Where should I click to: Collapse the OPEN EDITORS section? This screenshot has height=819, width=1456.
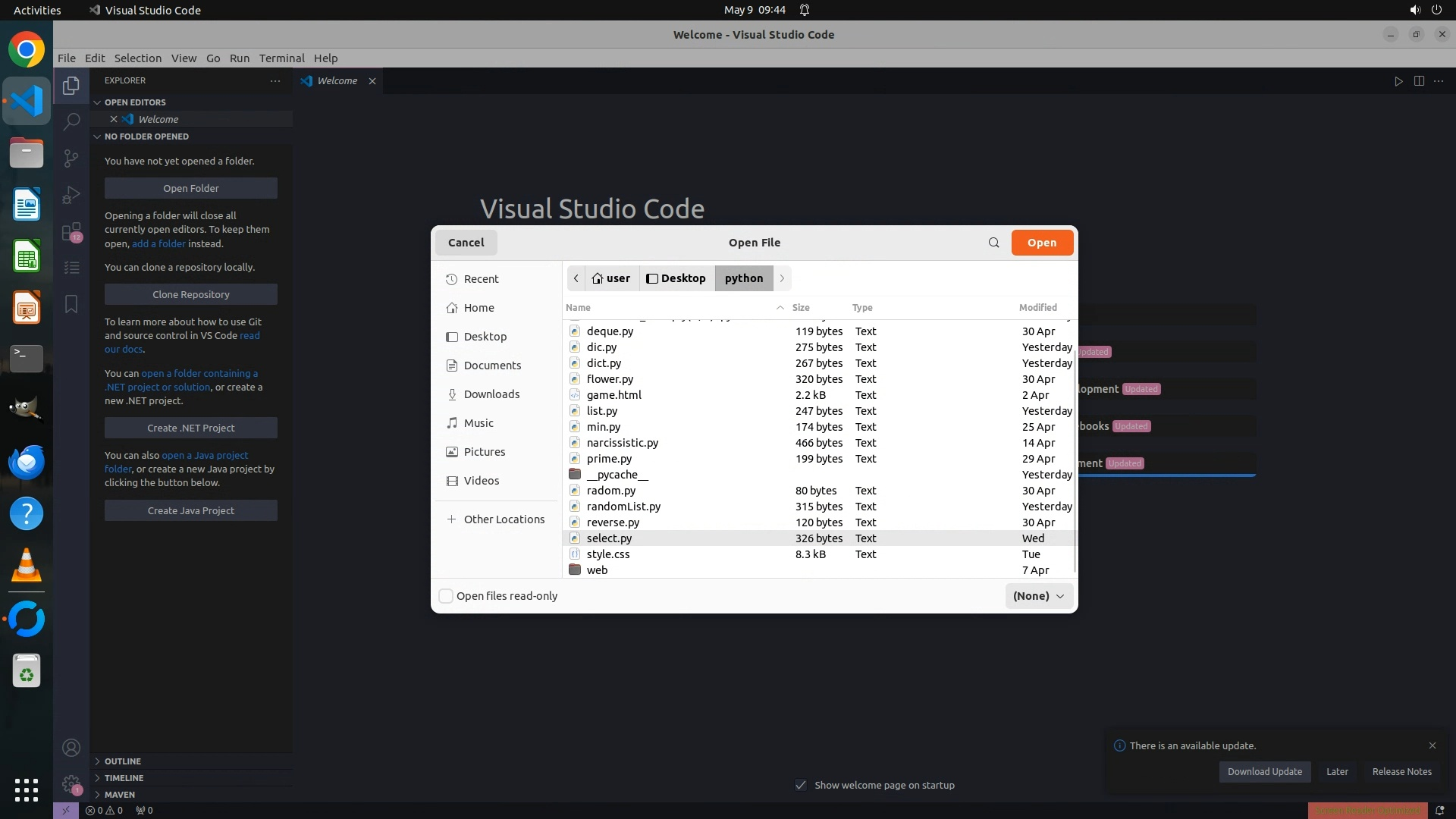(135, 102)
